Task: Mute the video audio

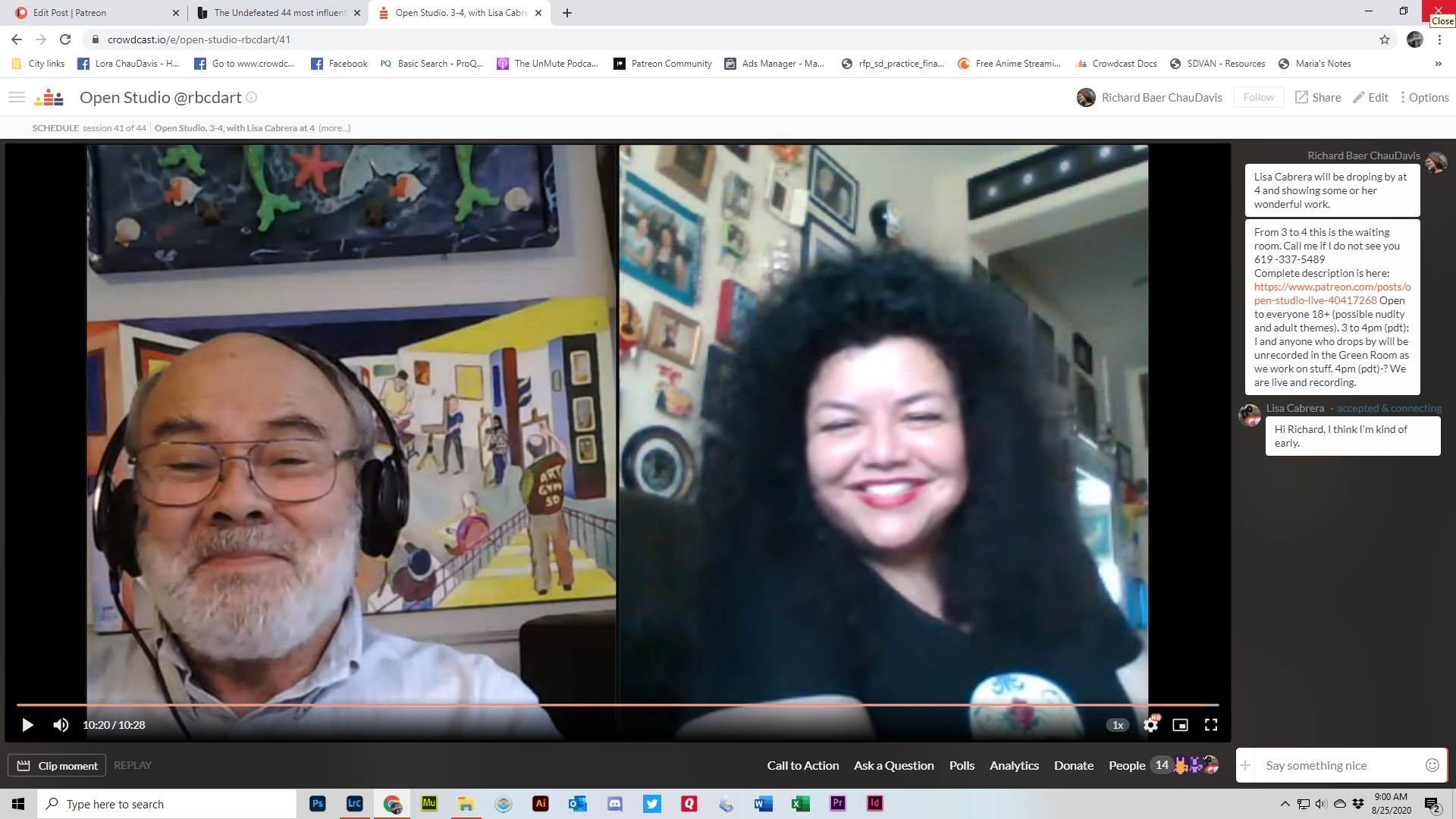Action: pyautogui.click(x=60, y=725)
